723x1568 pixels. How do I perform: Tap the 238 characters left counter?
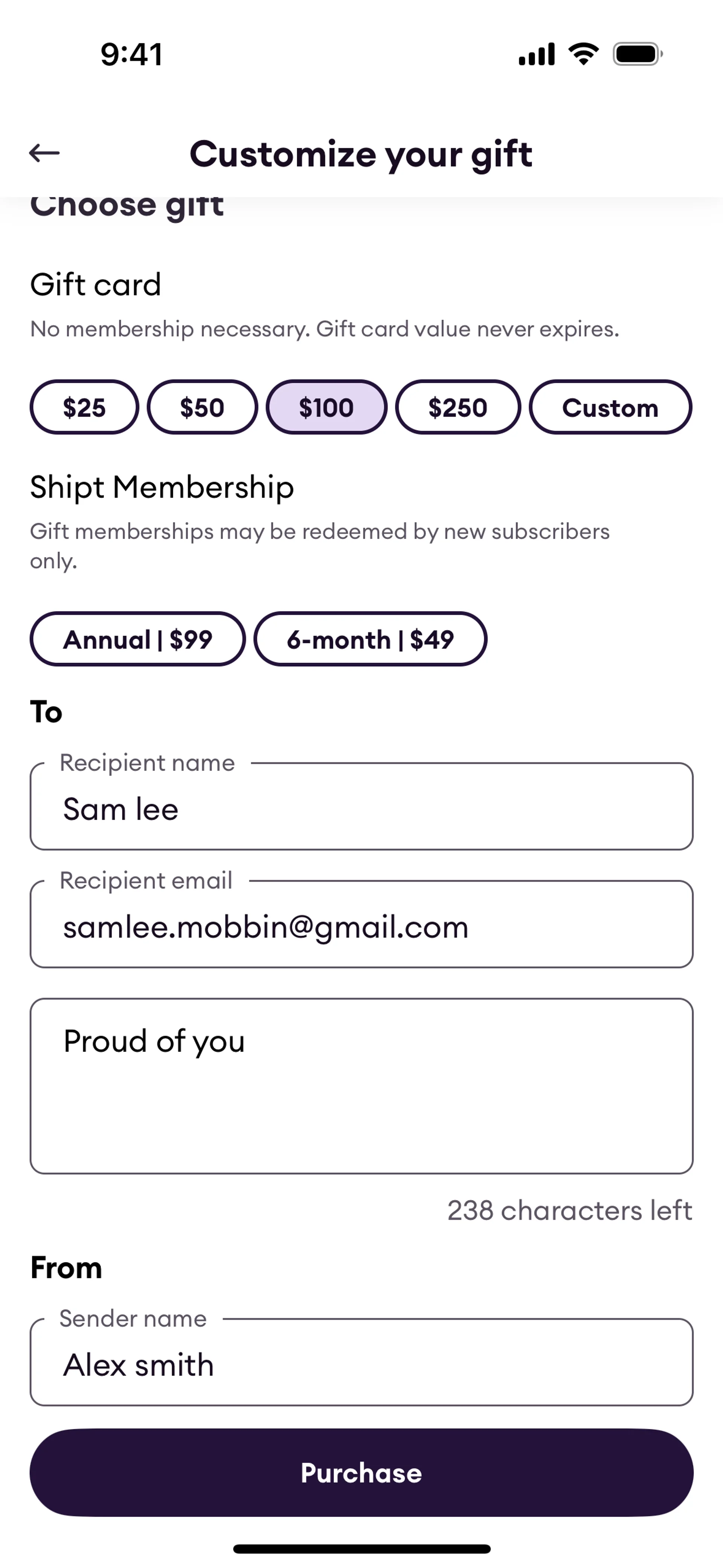[x=570, y=1211]
